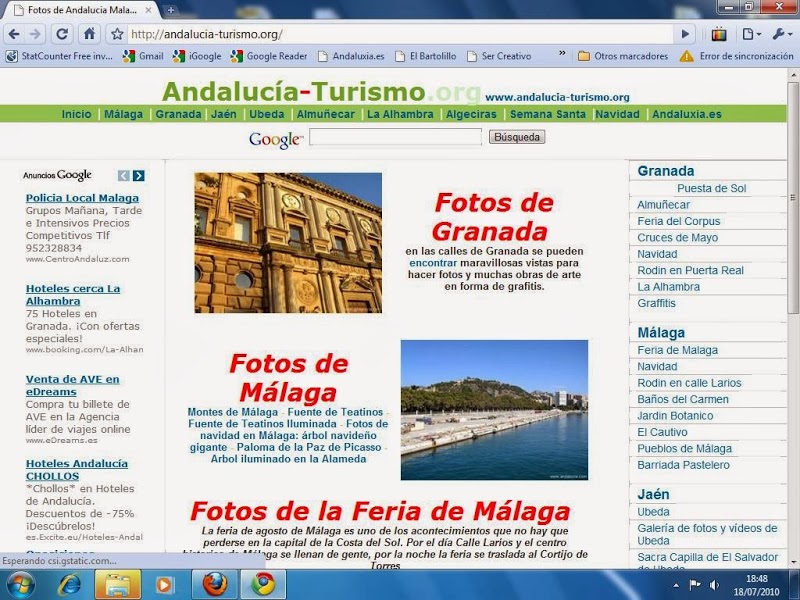The height and width of the screenshot is (600, 800).
Task: Open Puesta de Sol in the Granada sidebar
Action: click(711, 188)
